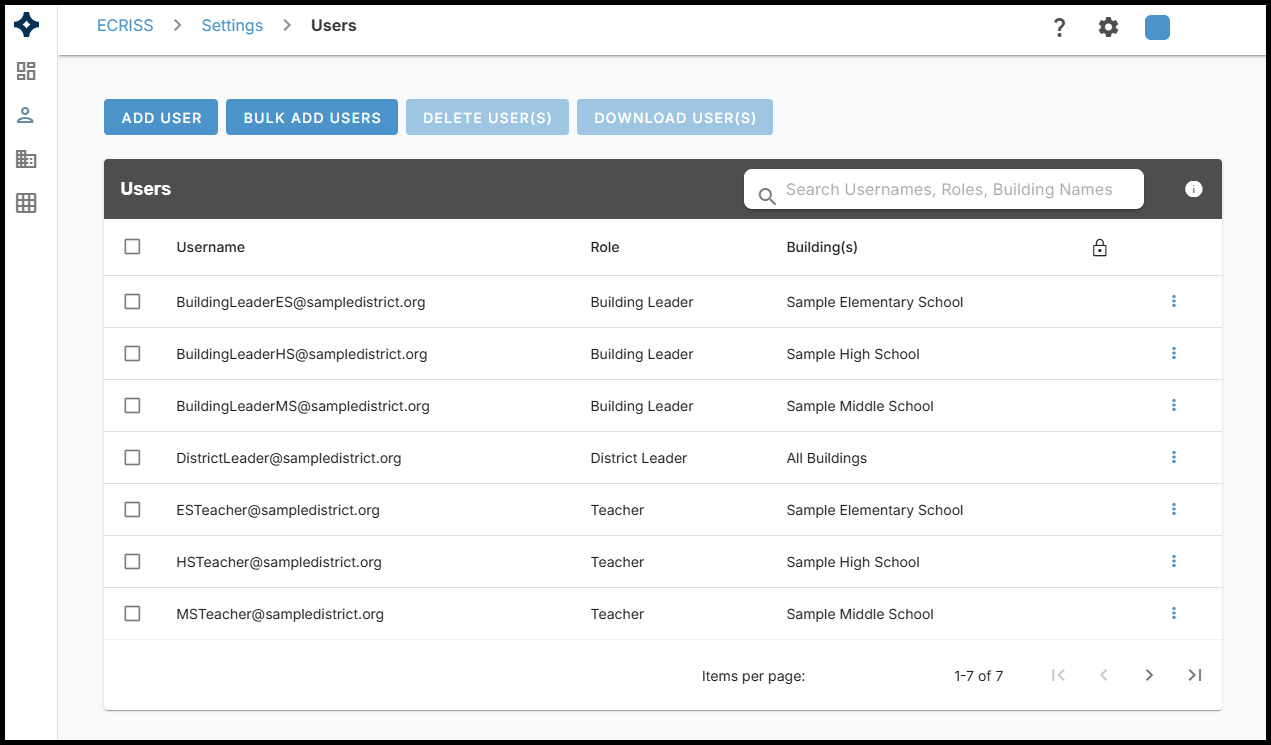Click the info icon in Users header
1271x745 pixels.
pos(1193,189)
